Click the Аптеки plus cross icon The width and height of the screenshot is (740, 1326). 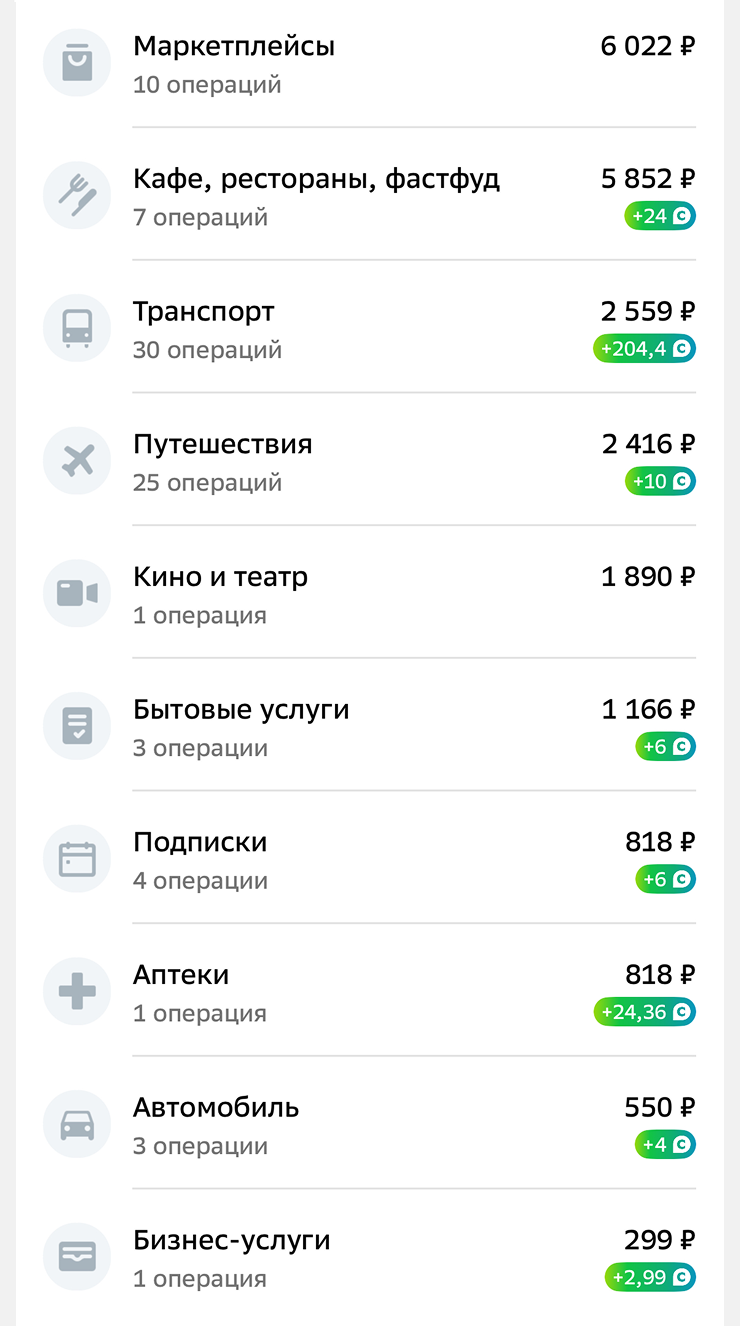pos(77,992)
